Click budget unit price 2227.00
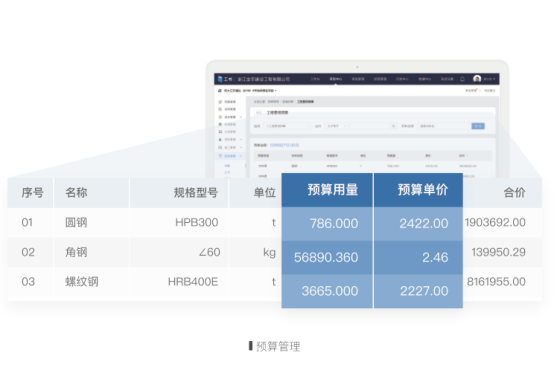The image size is (554, 374). [424, 291]
